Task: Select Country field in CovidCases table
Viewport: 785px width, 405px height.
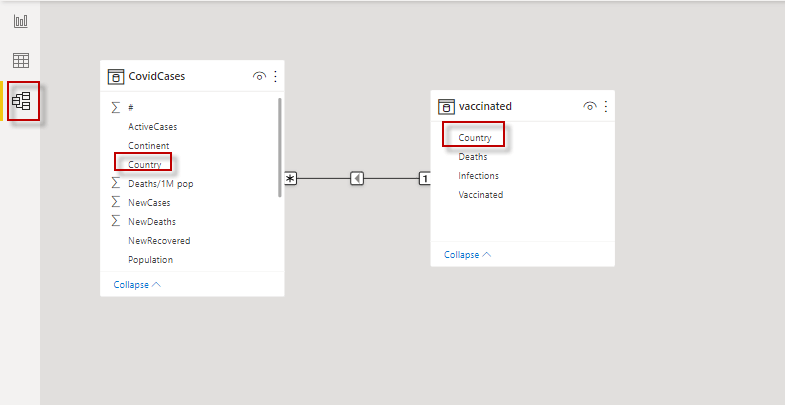Action: click(x=144, y=164)
